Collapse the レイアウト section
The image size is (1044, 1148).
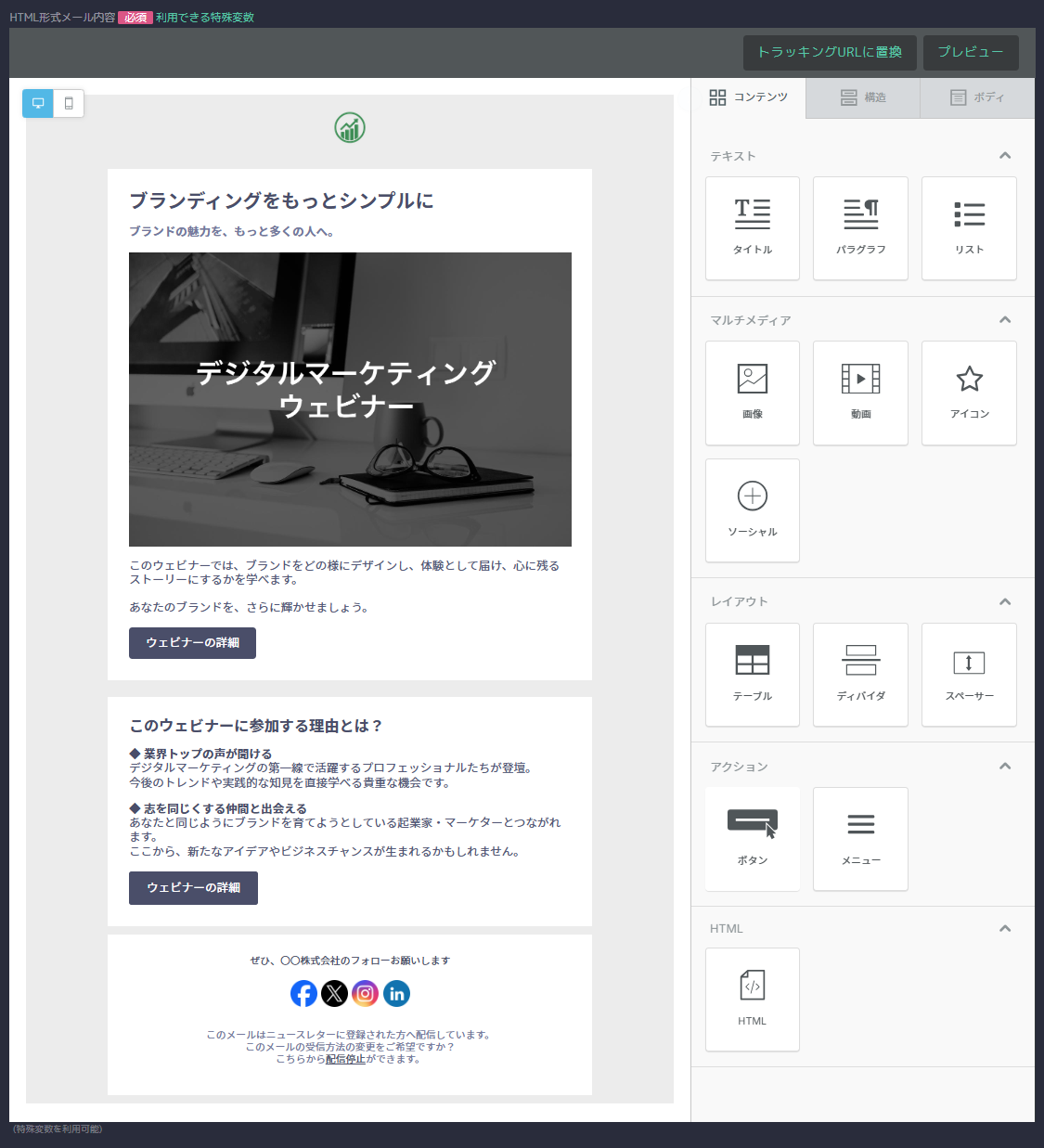click(1005, 602)
